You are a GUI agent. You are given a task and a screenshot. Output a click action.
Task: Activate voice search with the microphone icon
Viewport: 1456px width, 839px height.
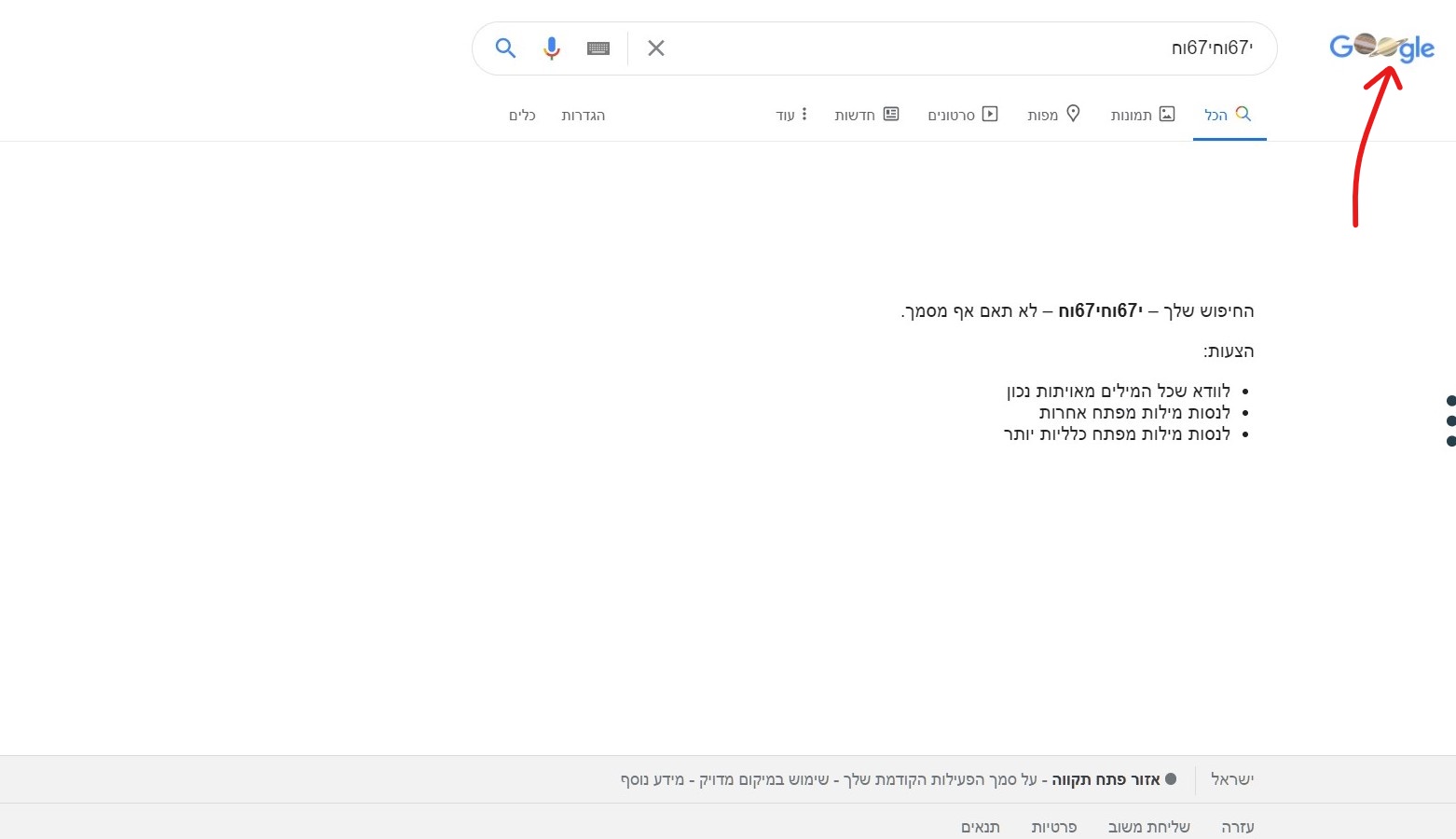click(552, 48)
